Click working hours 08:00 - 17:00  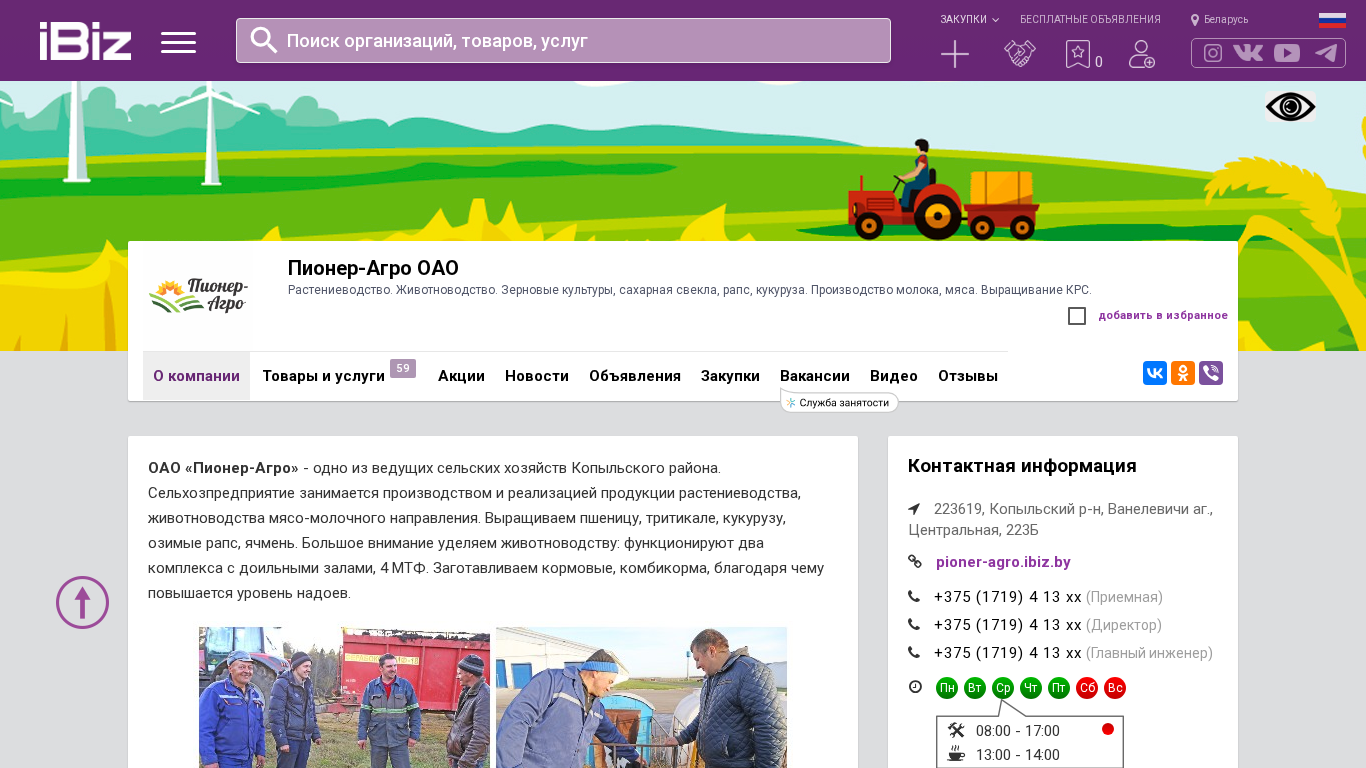(1018, 731)
